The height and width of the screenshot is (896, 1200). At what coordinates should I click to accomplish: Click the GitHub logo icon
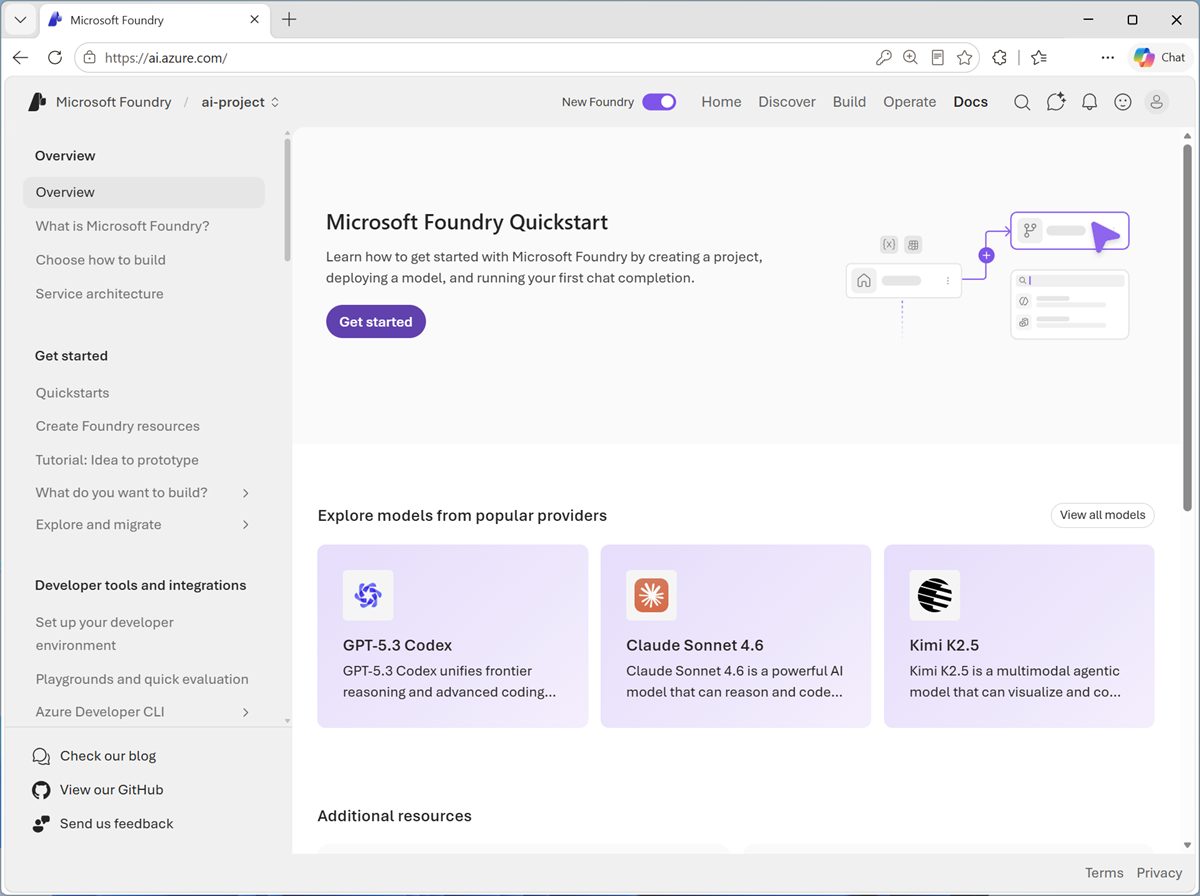click(41, 790)
